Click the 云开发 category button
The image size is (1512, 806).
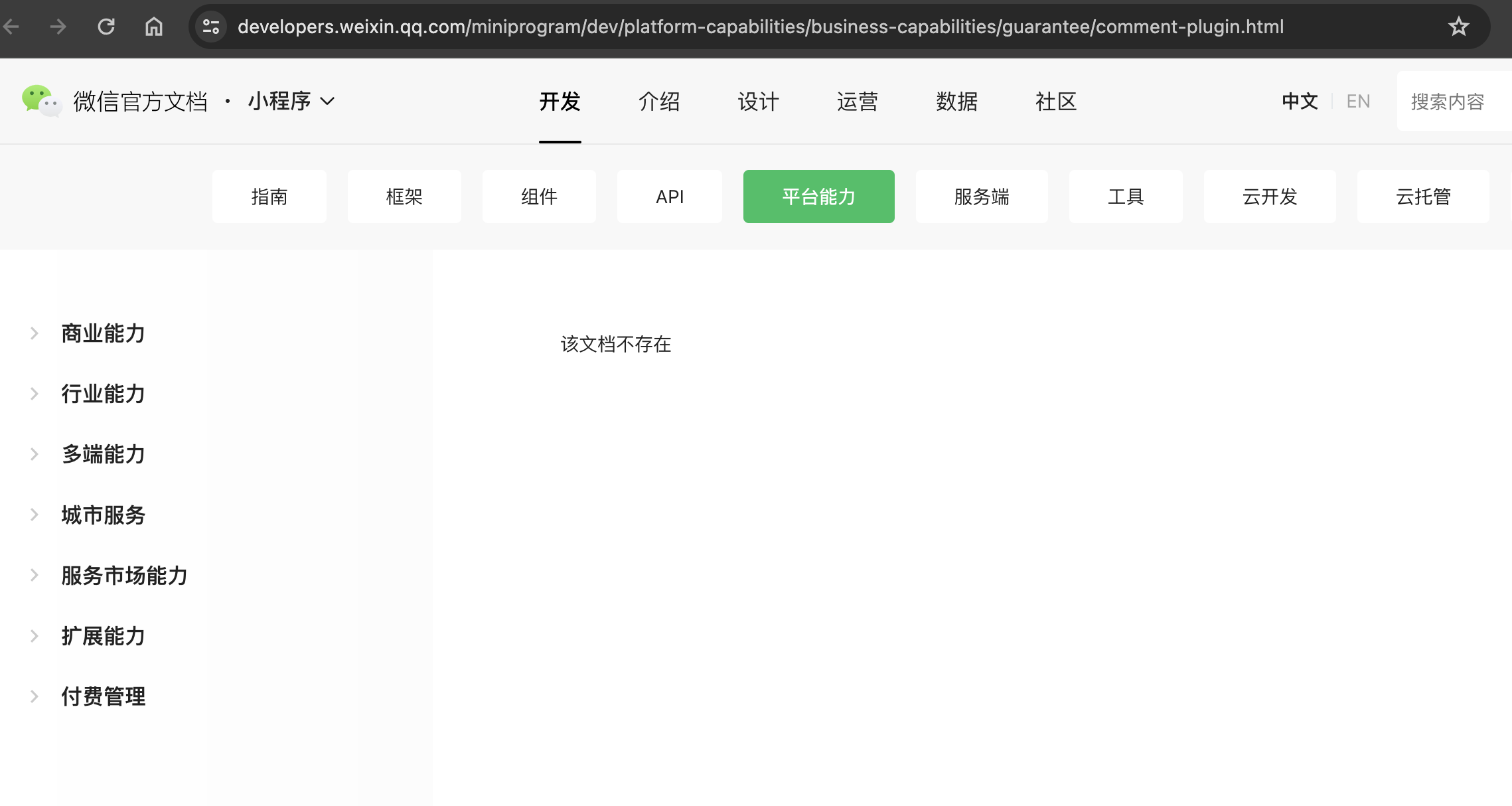point(1269,197)
